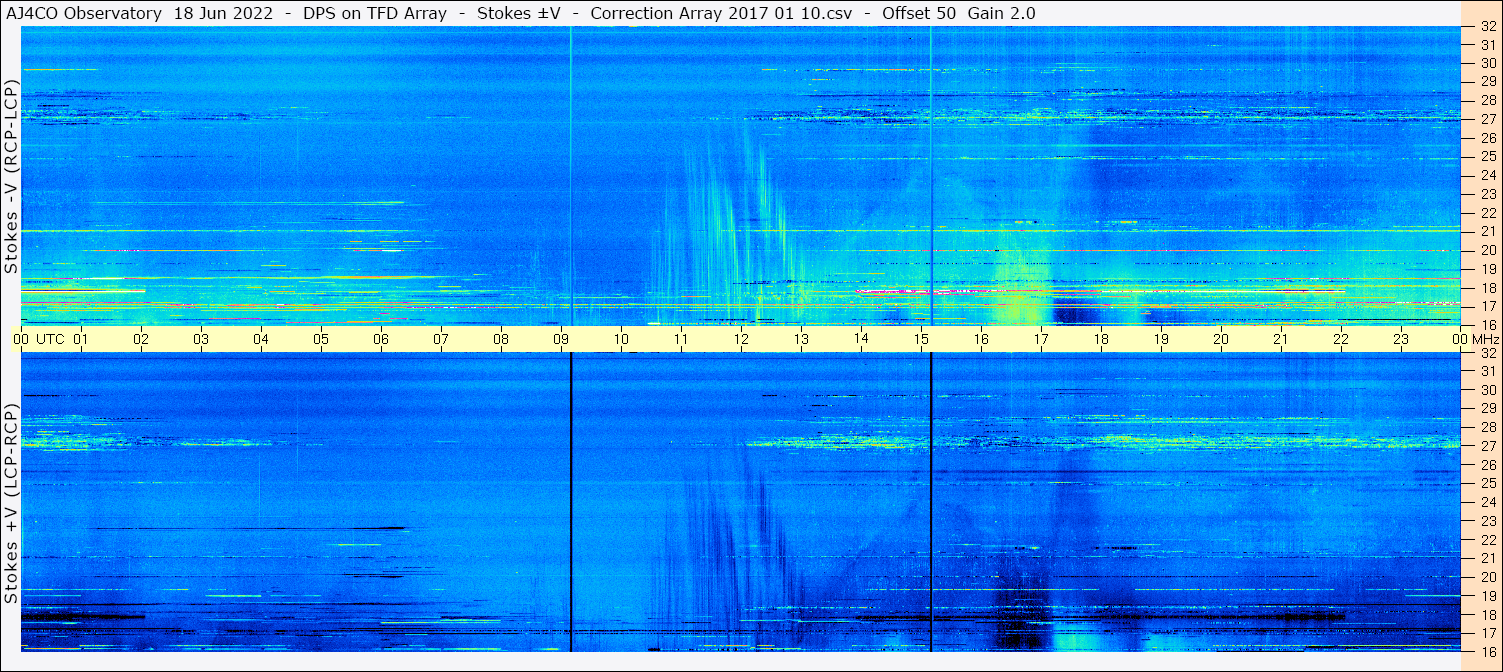The image size is (1503, 672).
Task: Click the 'Gain 2.0' header text
Action: pos(1001,13)
